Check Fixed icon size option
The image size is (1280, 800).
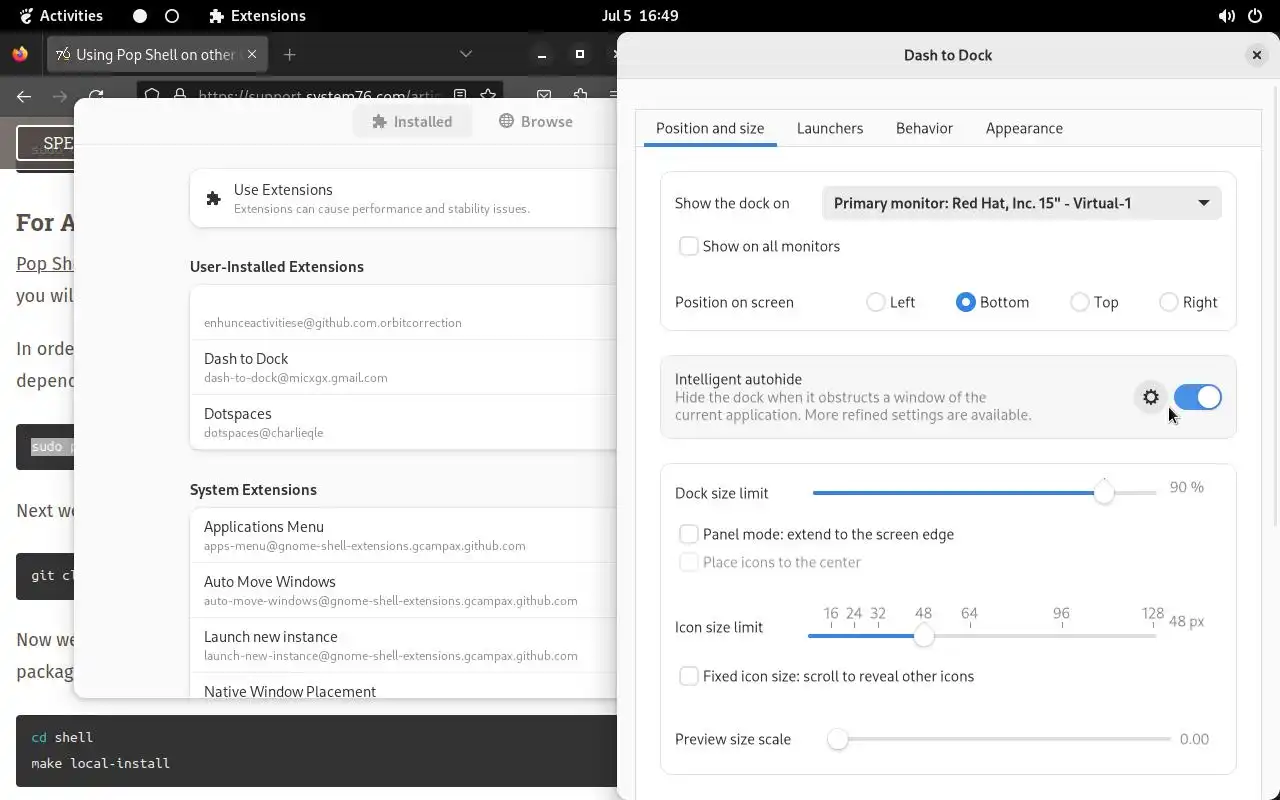[689, 676]
